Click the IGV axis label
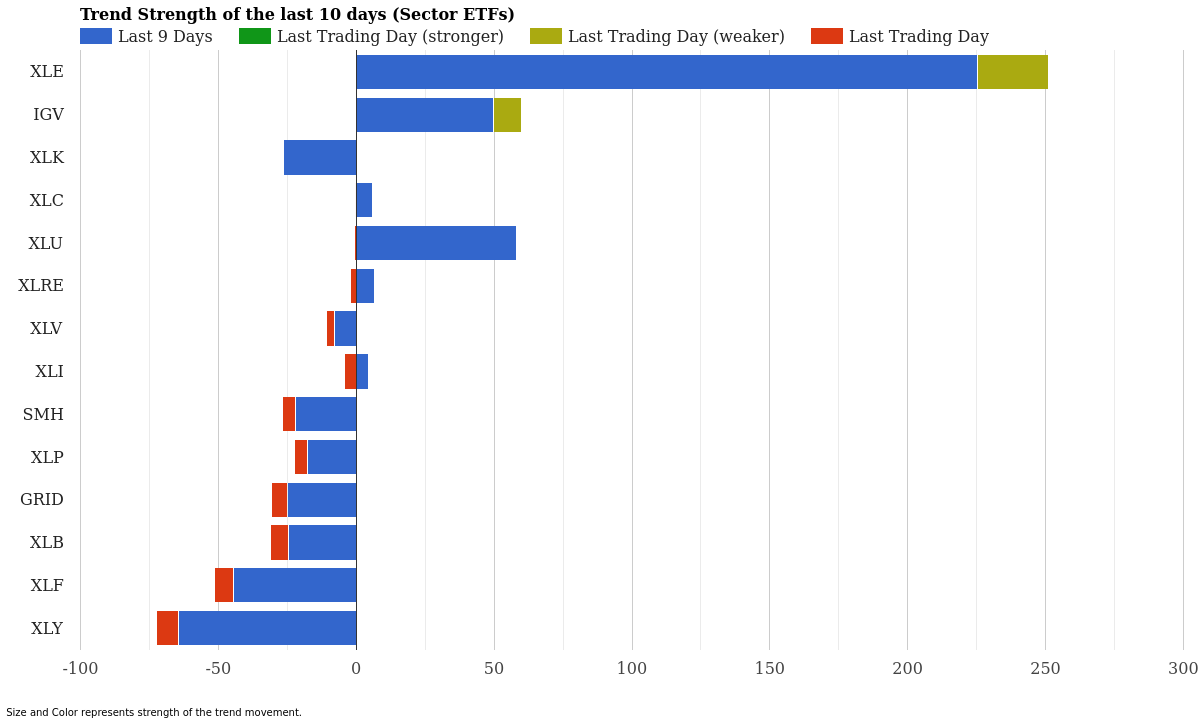Viewport: 1200px width, 722px height. 48,115
